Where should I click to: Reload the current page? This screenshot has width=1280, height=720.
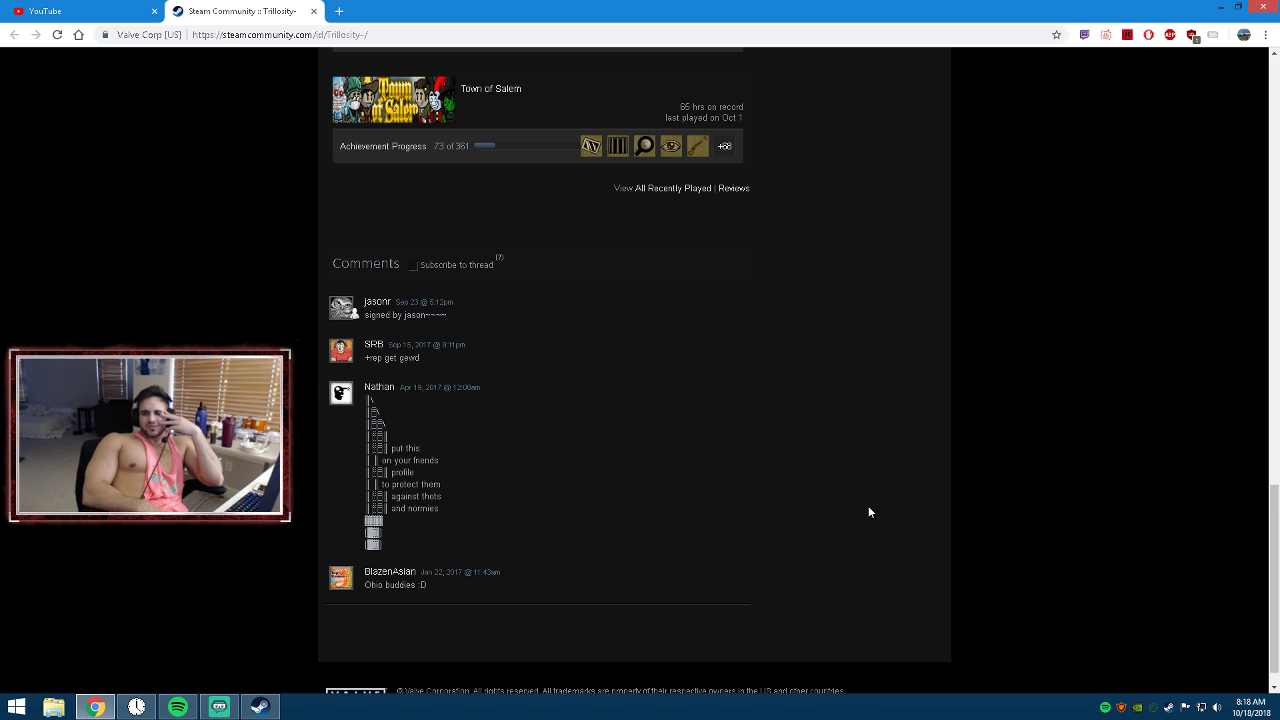(x=57, y=34)
